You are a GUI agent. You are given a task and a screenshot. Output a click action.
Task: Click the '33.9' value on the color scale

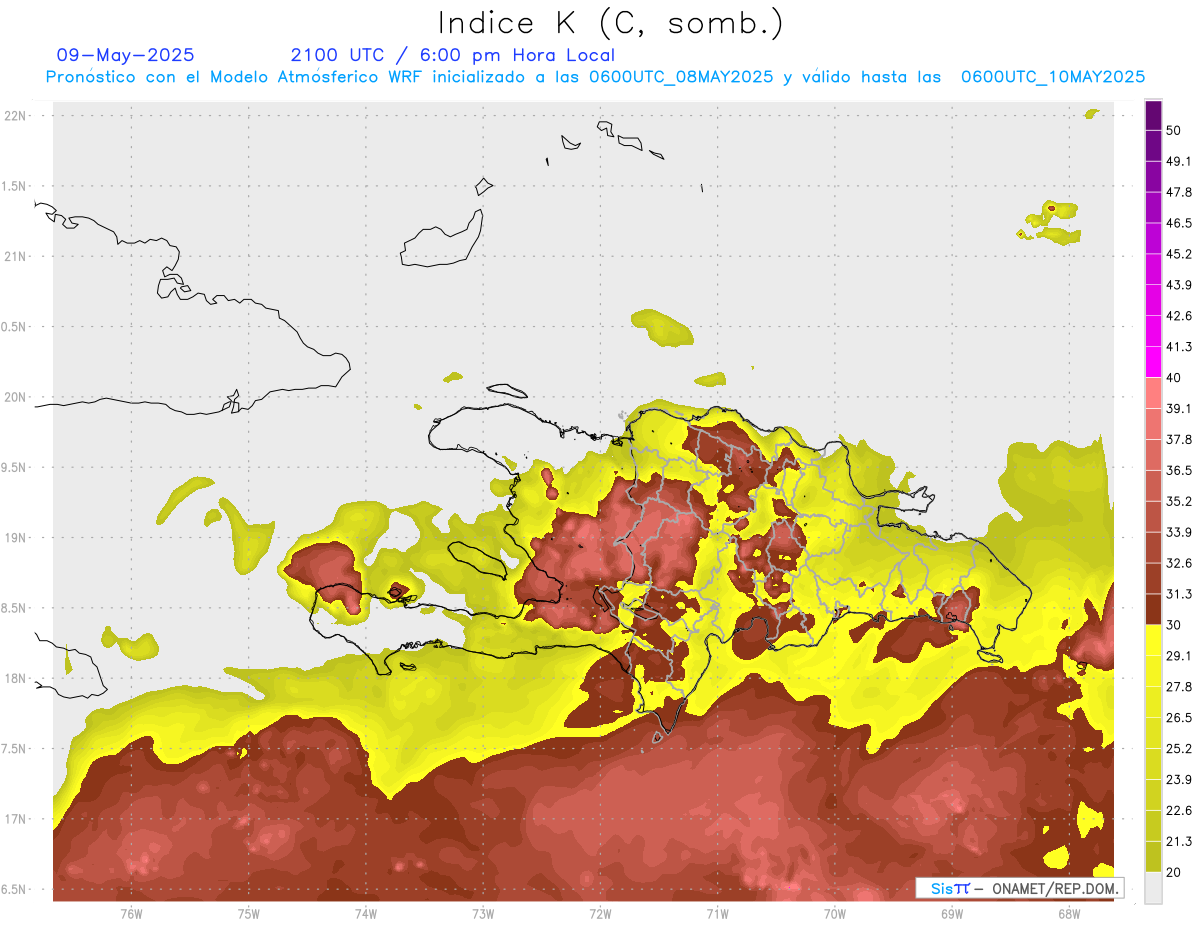(x=1179, y=533)
